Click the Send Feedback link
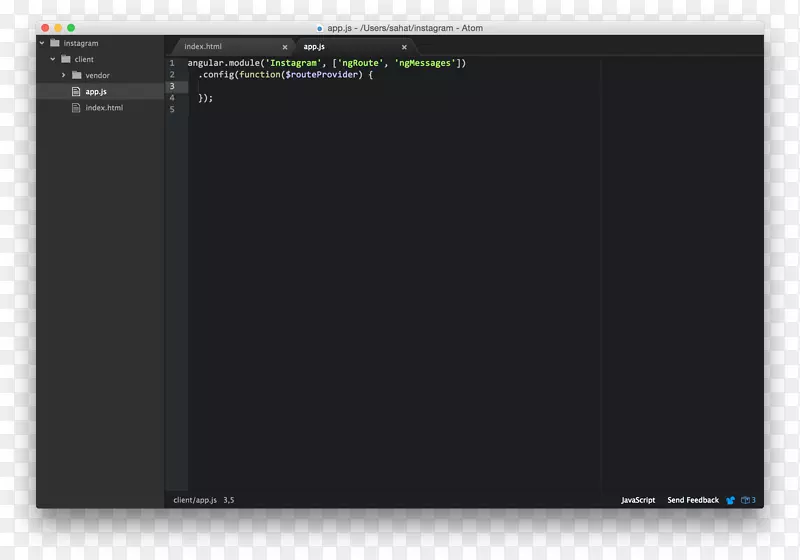800x560 pixels. [x=693, y=500]
